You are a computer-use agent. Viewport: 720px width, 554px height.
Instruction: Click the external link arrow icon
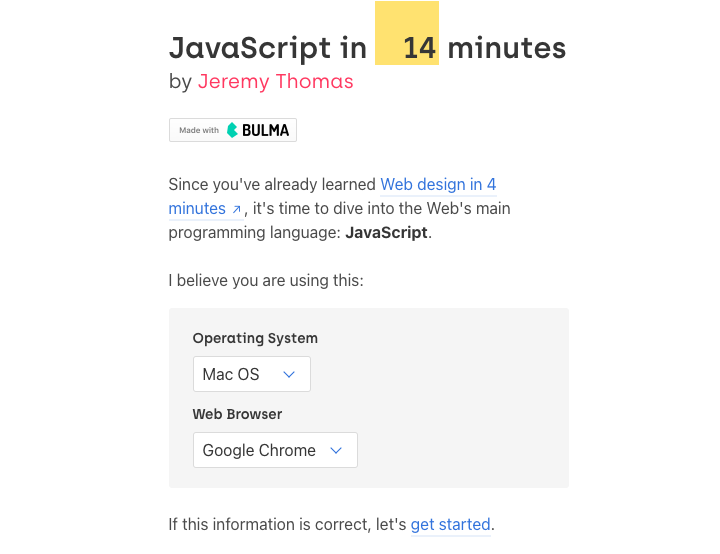point(237,210)
